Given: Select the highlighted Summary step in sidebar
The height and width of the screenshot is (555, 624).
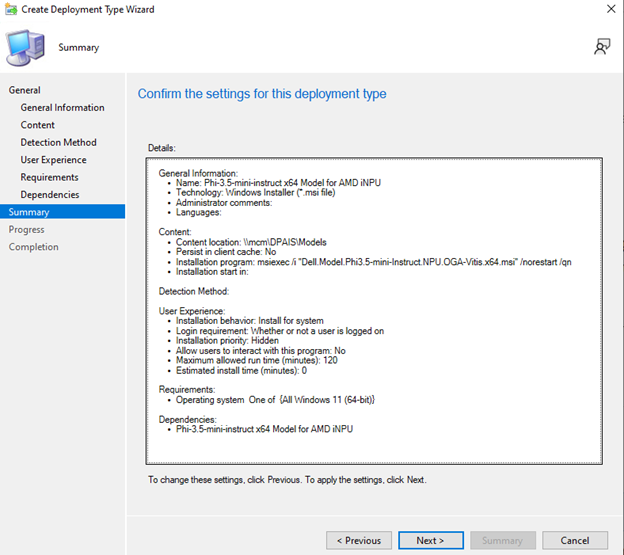Looking at the screenshot, I should tap(28, 212).
